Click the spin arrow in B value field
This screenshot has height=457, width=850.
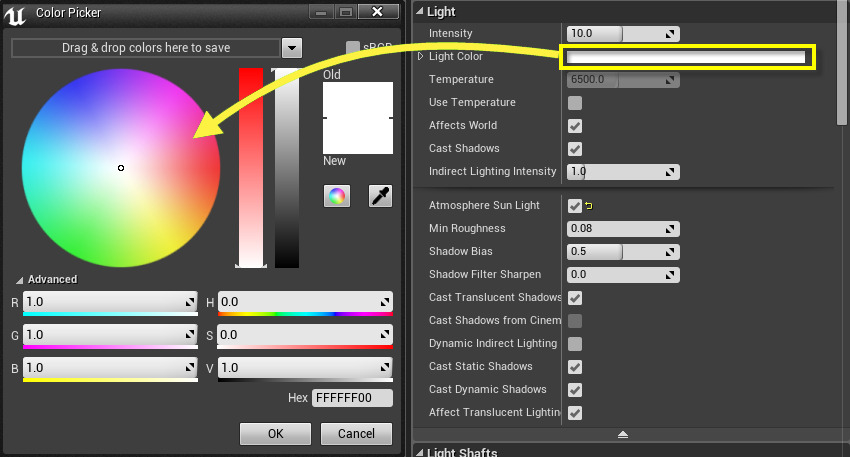(190, 368)
